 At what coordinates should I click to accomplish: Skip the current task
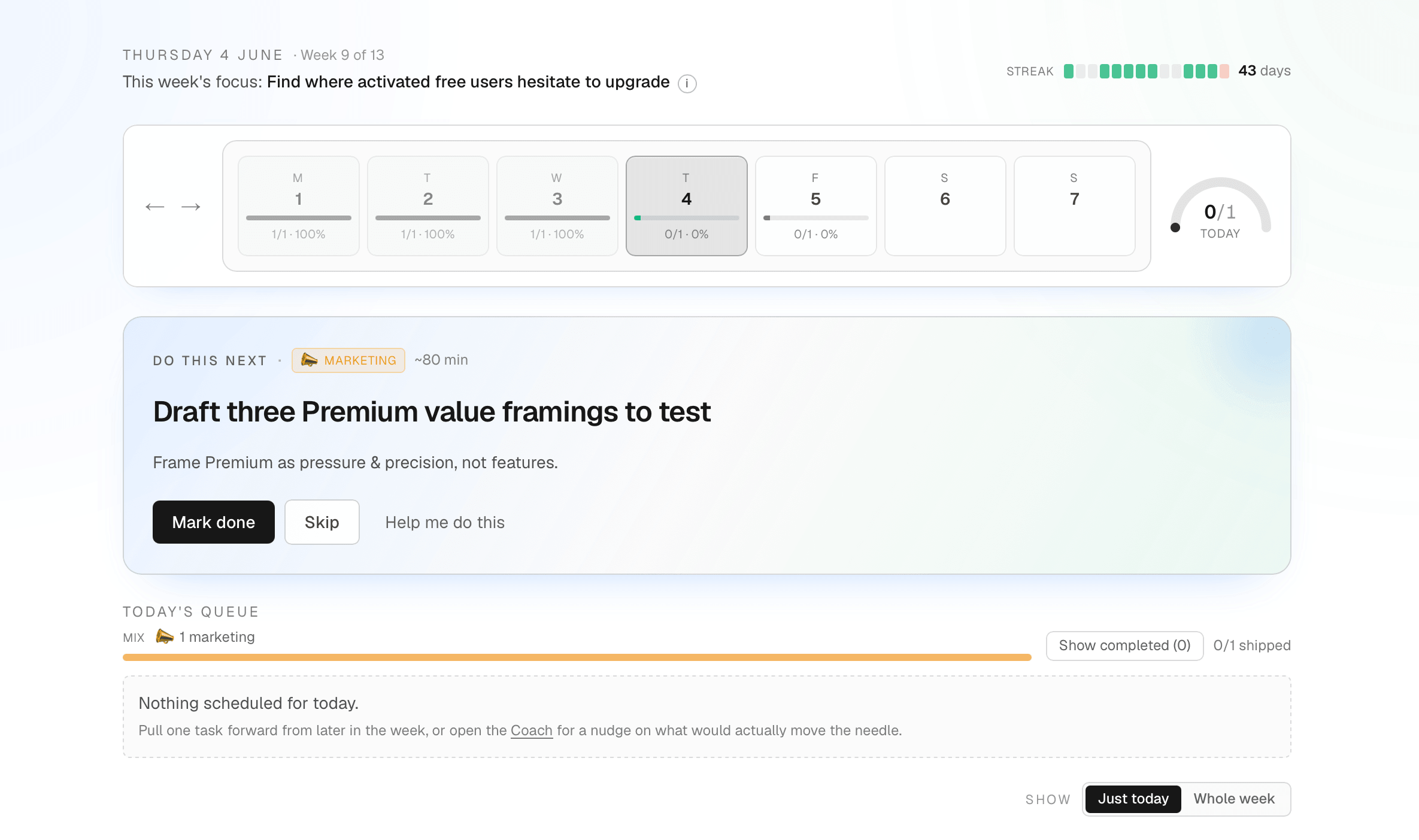click(x=322, y=522)
